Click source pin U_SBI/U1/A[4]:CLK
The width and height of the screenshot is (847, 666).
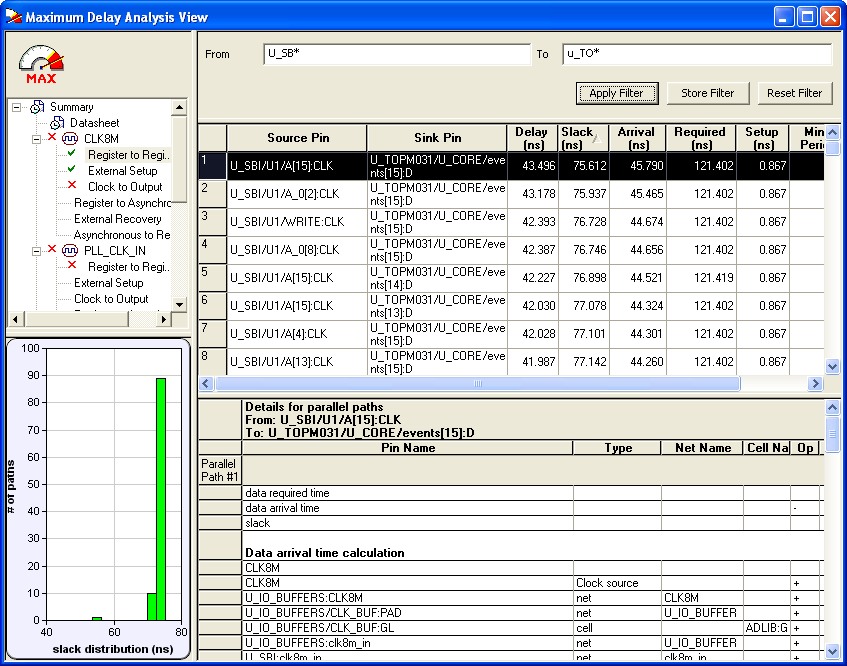(x=279, y=334)
